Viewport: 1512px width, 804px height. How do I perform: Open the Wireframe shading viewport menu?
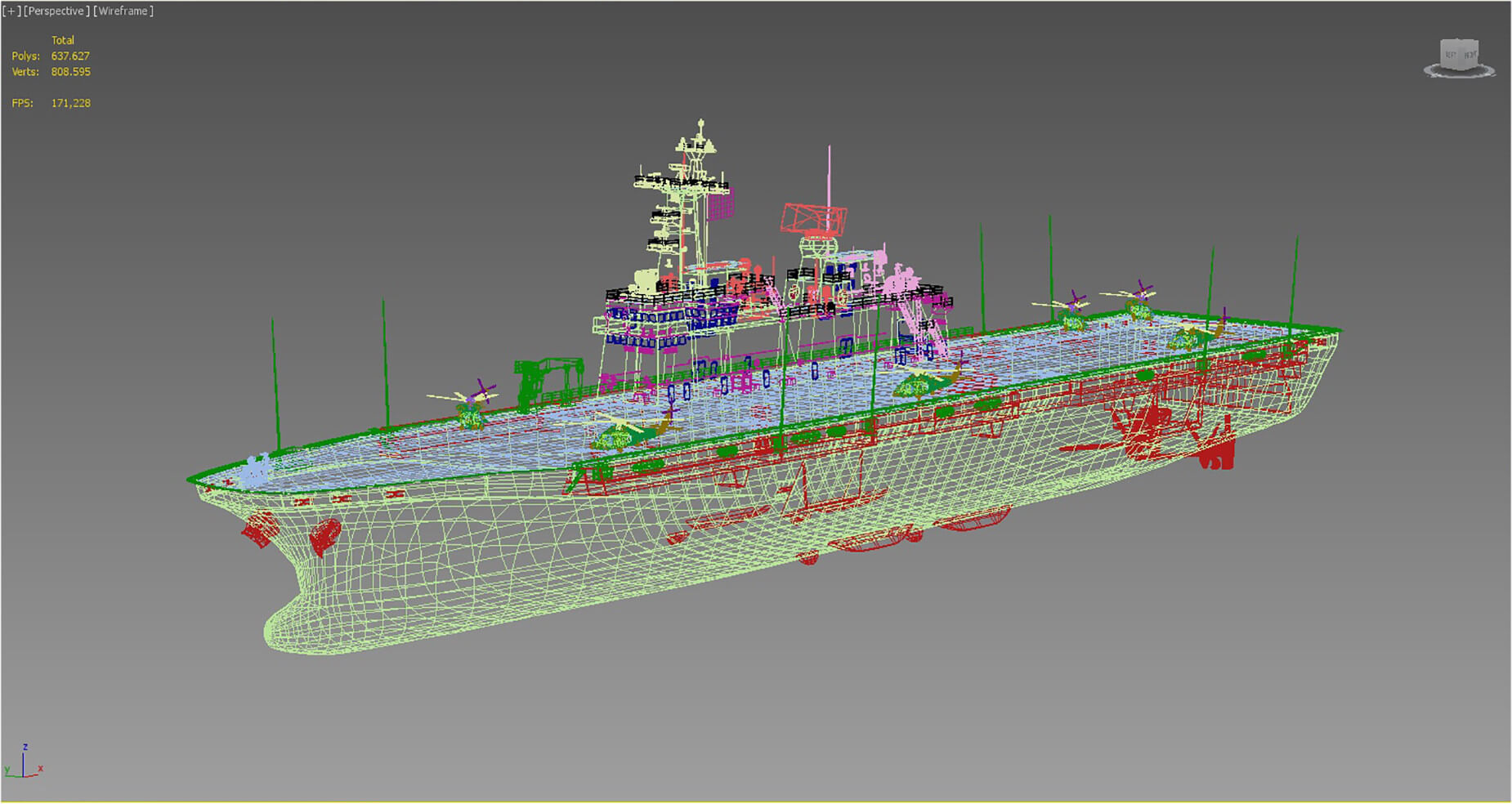coord(123,11)
